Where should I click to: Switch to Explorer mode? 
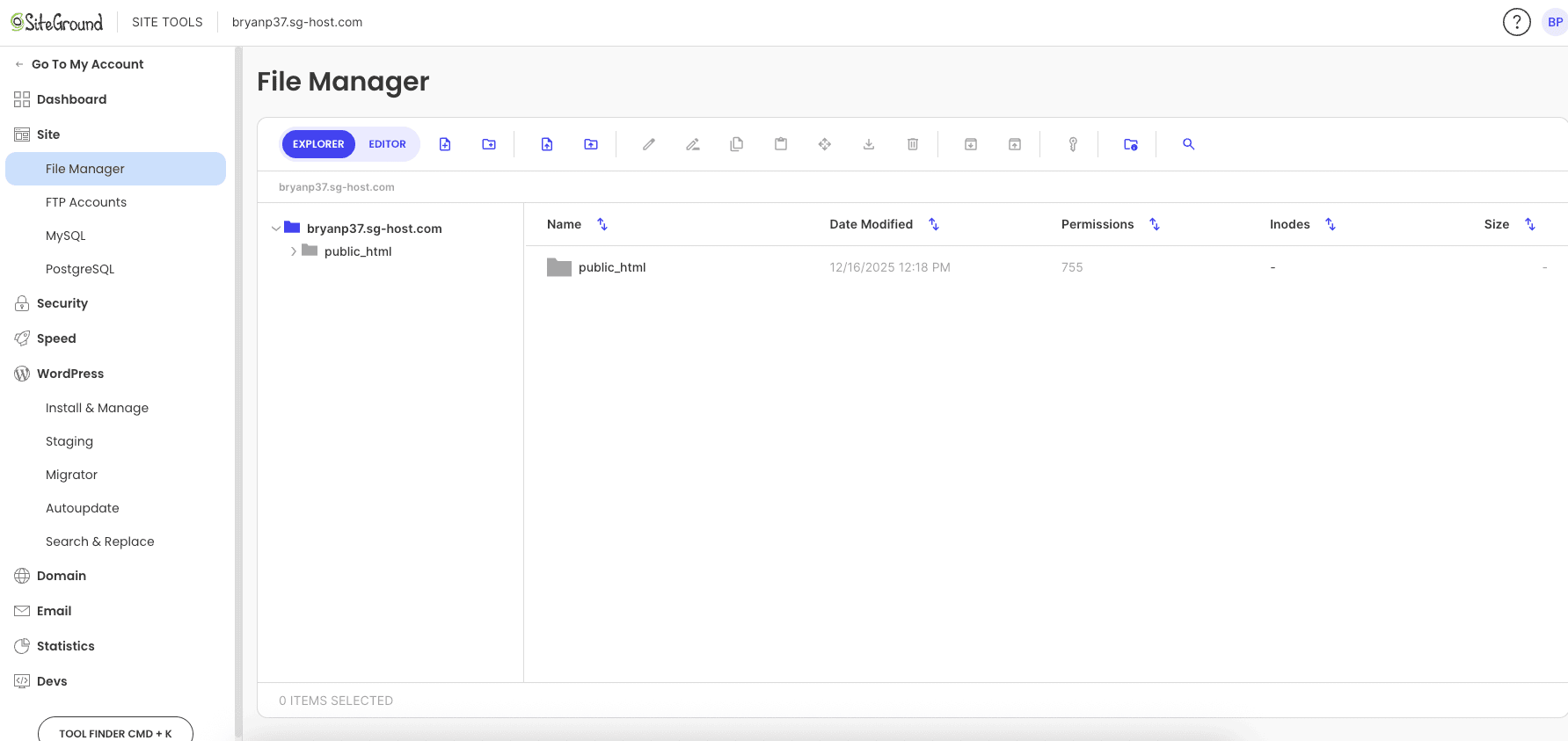click(x=318, y=144)
